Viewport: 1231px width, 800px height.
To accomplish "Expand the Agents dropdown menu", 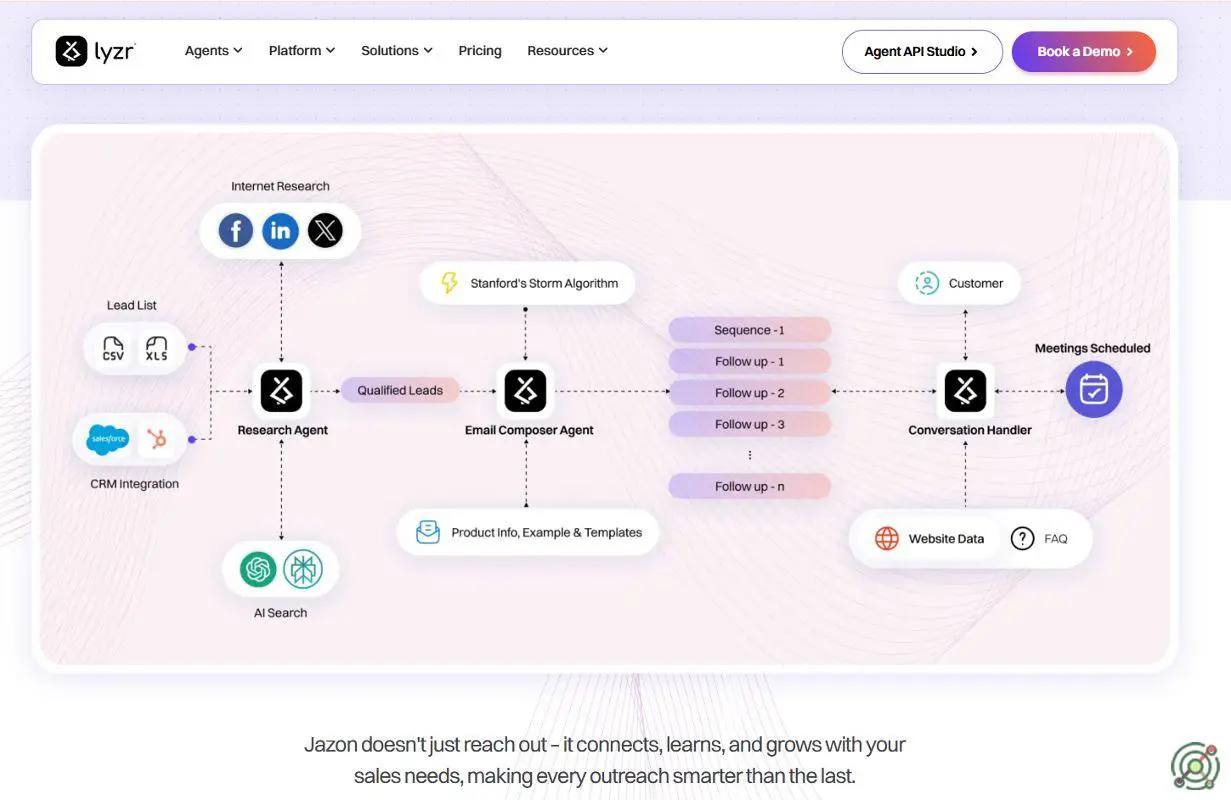I will click(213, 51).
